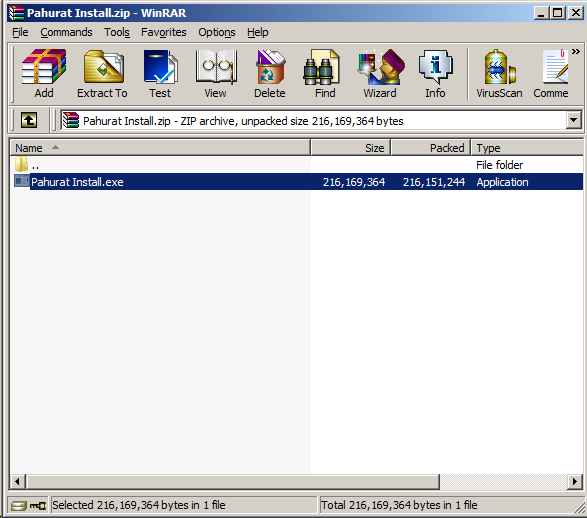Expand hidden toolbar buttons chevron
587x518 pixels.
(576, 52)
